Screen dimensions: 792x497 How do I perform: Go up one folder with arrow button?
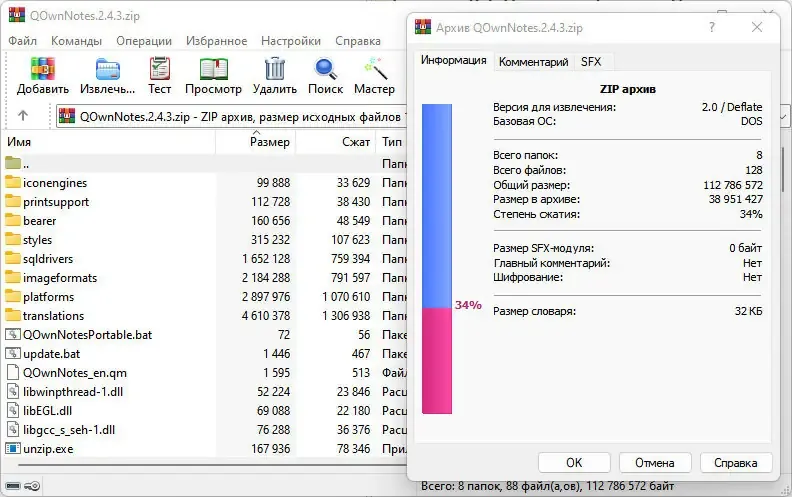[23, 116]
